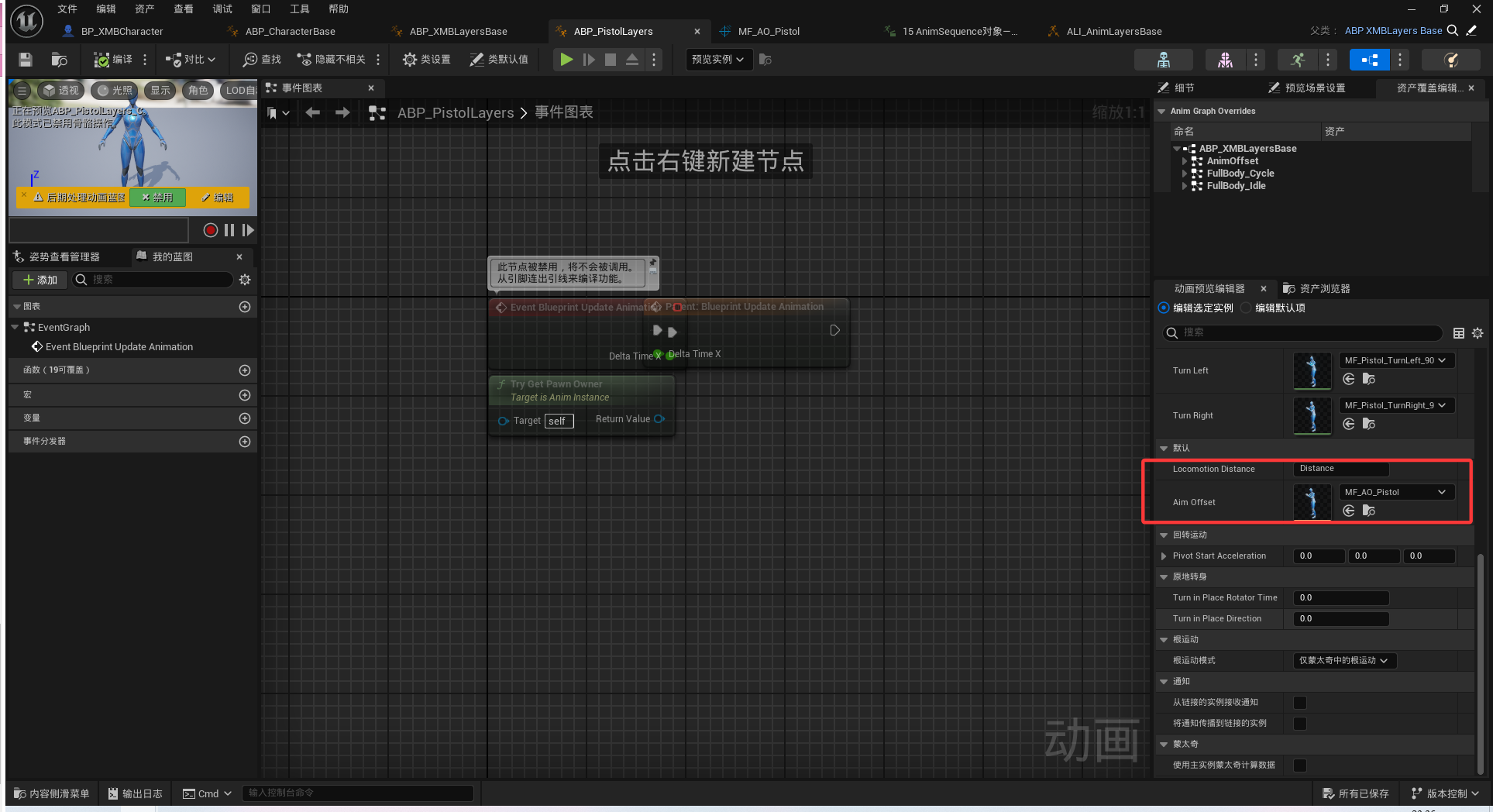Click the 添加 add button in My Blueprint
This screenshot has width=1493, height=812.
tap(40, 280)
